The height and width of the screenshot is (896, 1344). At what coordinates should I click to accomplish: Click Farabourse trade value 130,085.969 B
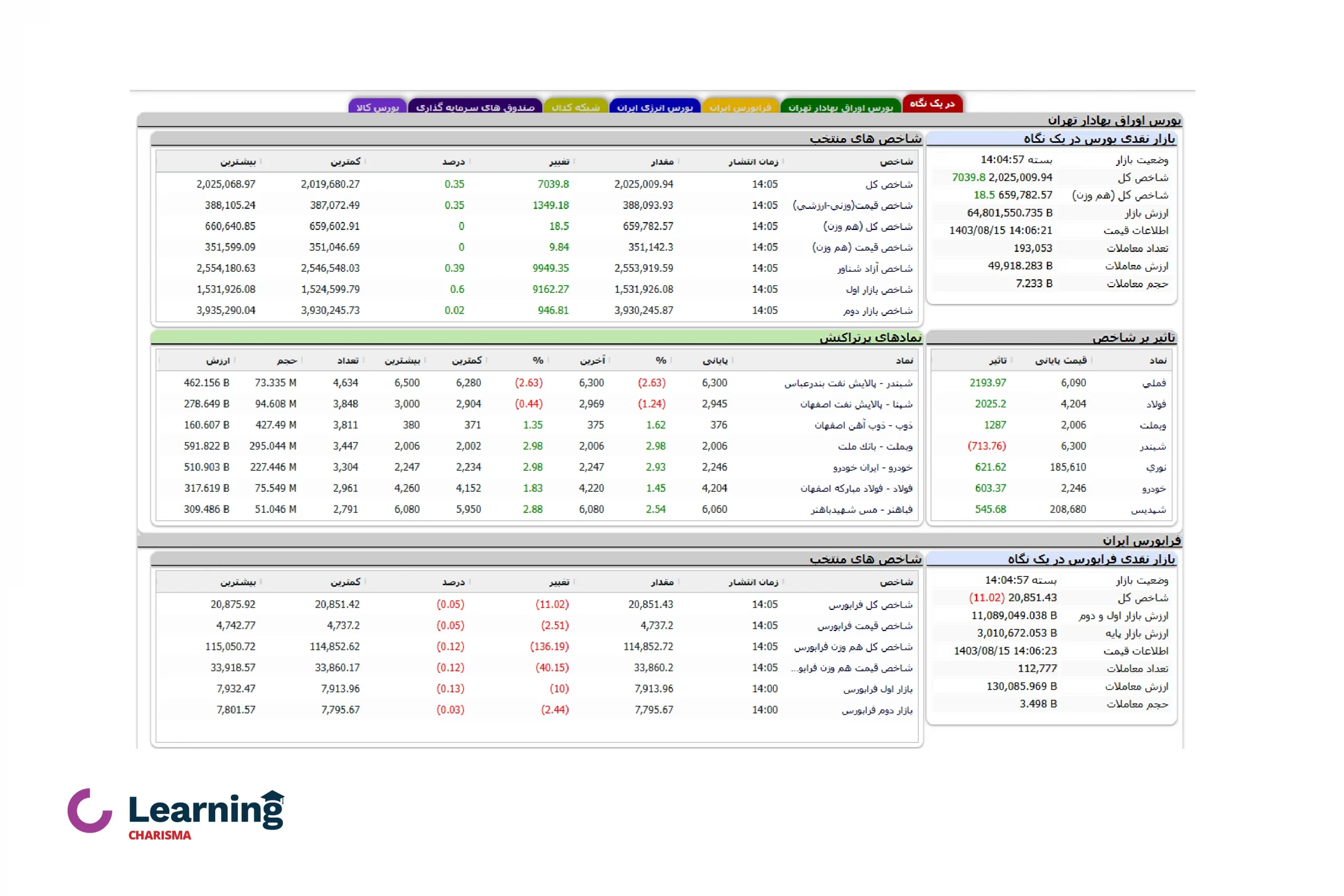click(1022, 686)
